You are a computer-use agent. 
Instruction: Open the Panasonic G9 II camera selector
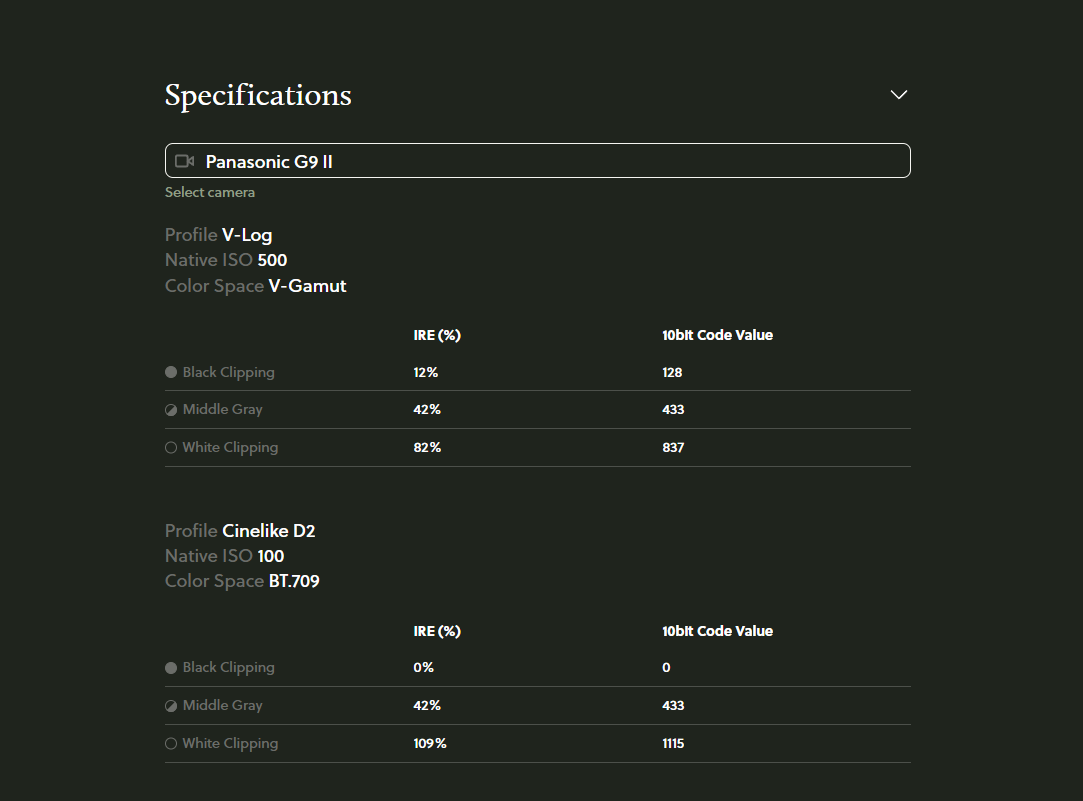(537, 161)
